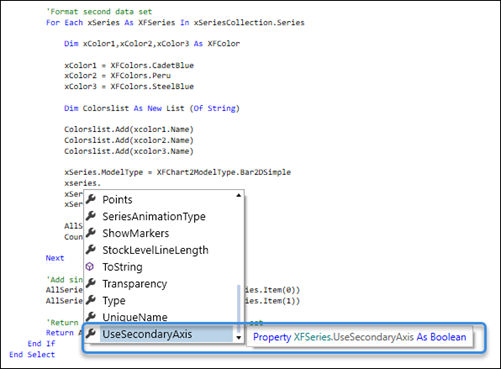501x369 pixels.
Task: Pick the ShowMarkers property suggestion
Action: pyautogui.click(x=135, y=233)
